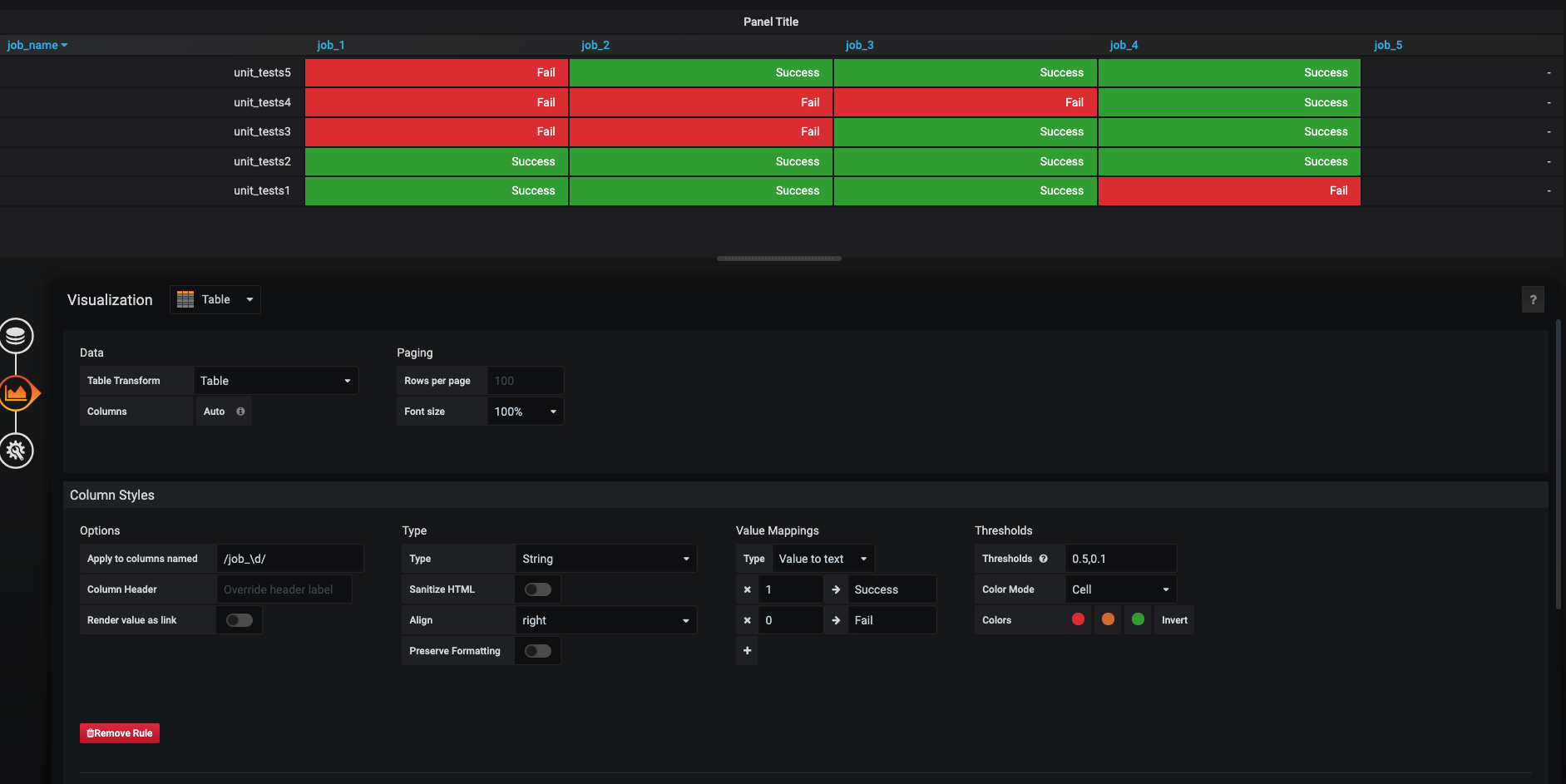1566x784 pixels.
Task: Select the Visualization chart tab icon
Action: [x=17, y=393]
